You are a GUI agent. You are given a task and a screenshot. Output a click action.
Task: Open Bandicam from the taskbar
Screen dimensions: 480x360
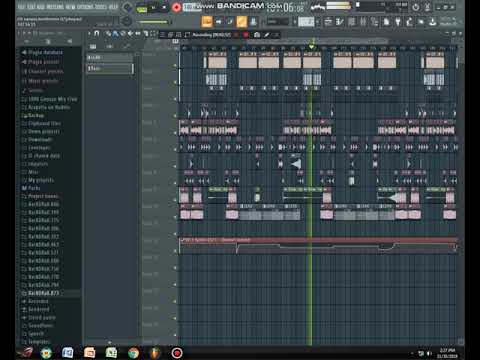177,353
